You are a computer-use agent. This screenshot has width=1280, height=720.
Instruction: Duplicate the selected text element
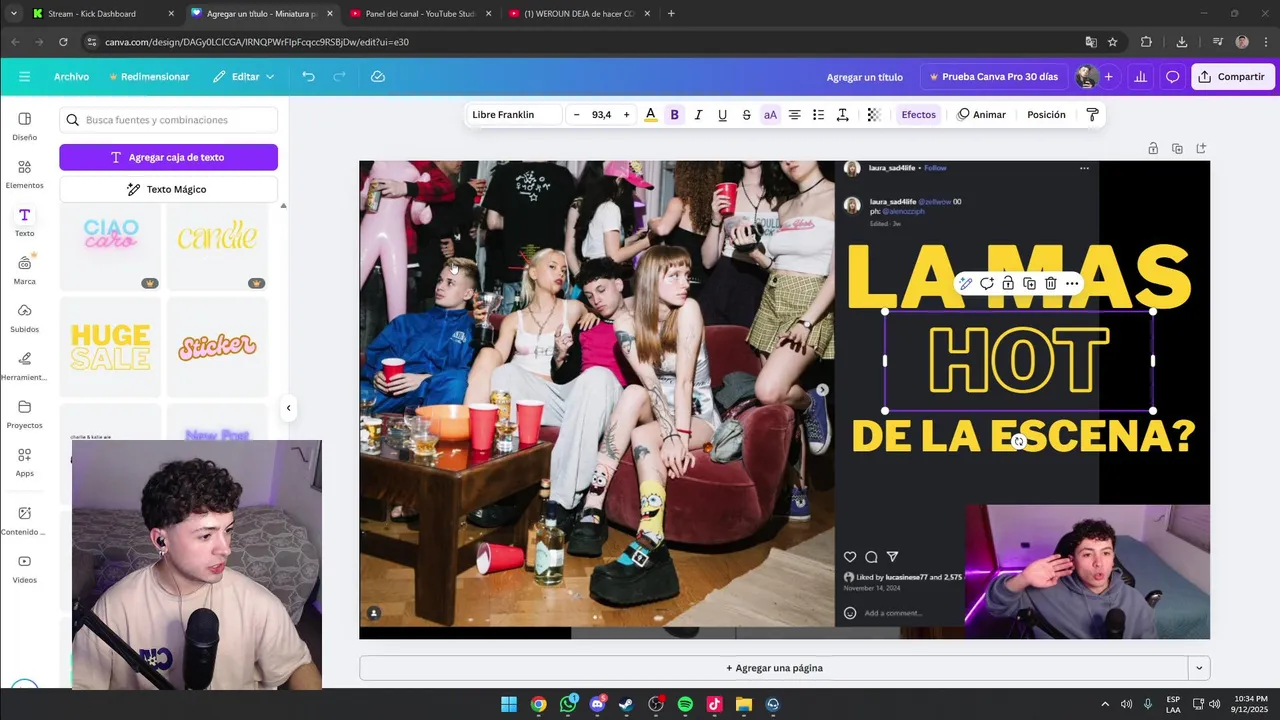pos(1029,284)
